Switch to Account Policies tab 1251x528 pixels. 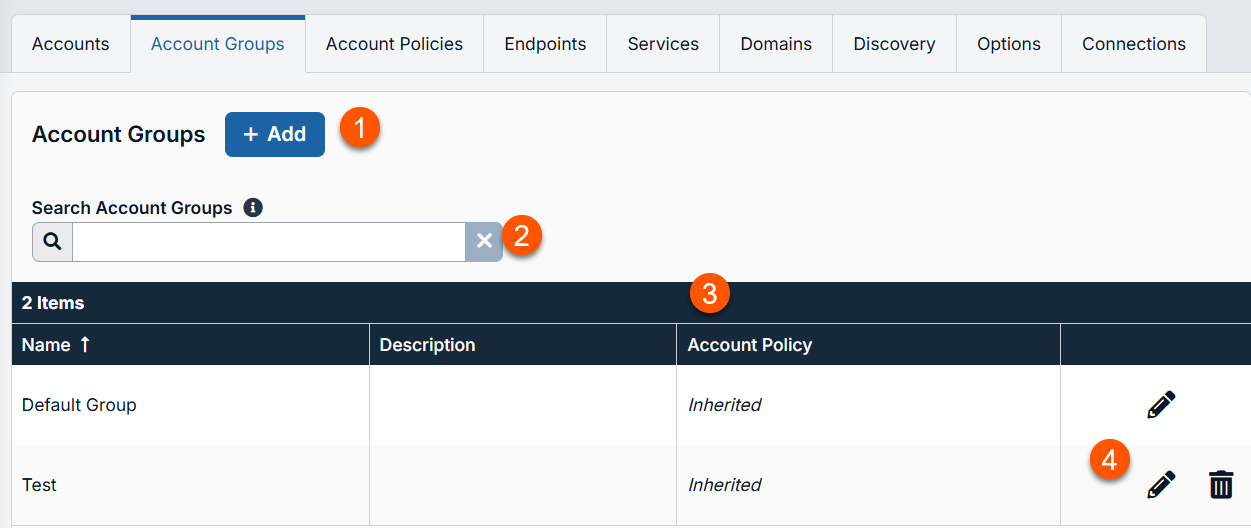[394, 44]
